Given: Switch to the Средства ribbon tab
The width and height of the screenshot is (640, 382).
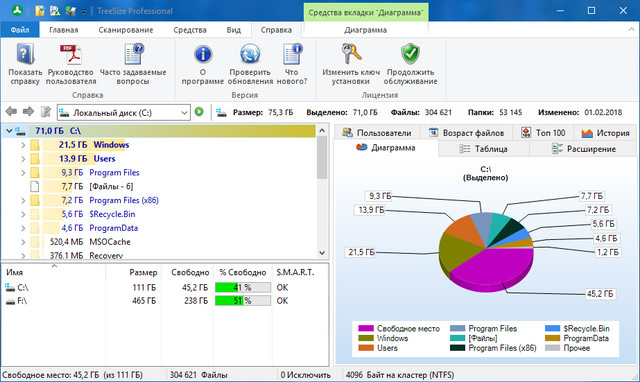Looking at the screenshot, I should coord(190,30).
